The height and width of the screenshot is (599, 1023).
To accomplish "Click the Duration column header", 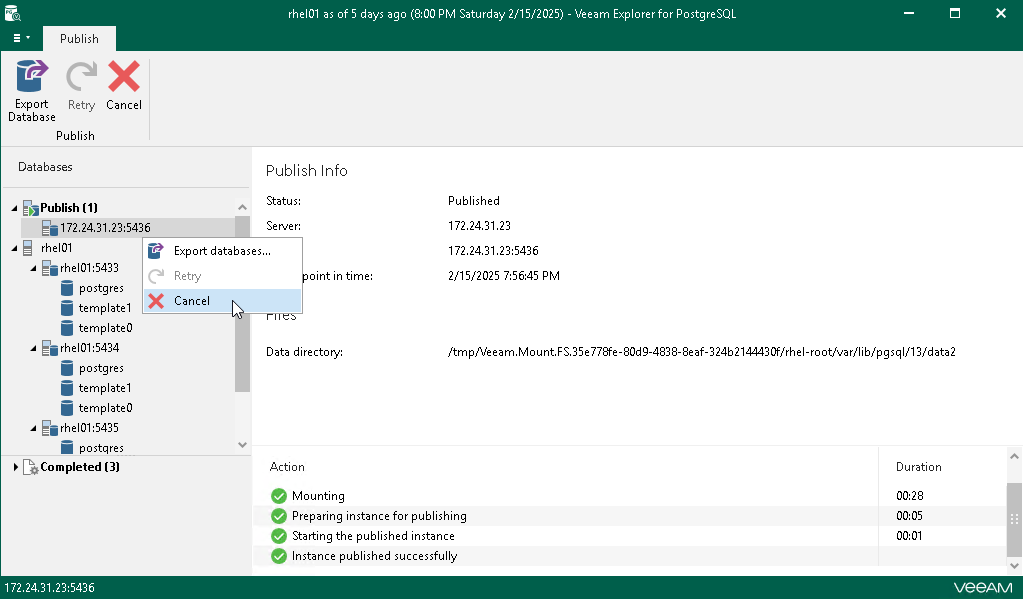I will (918, 467).
